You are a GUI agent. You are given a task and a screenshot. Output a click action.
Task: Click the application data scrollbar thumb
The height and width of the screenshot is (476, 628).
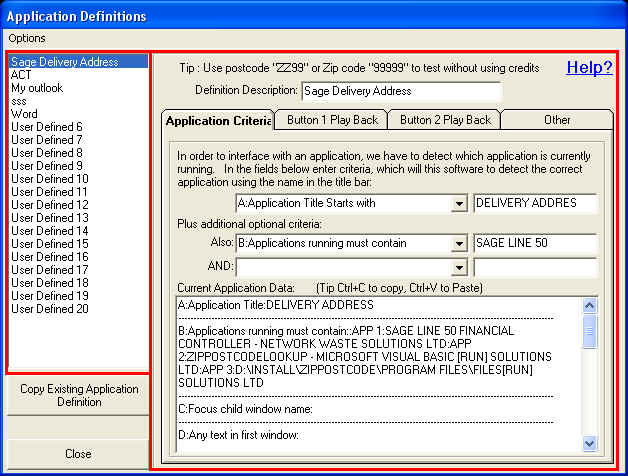589,331
